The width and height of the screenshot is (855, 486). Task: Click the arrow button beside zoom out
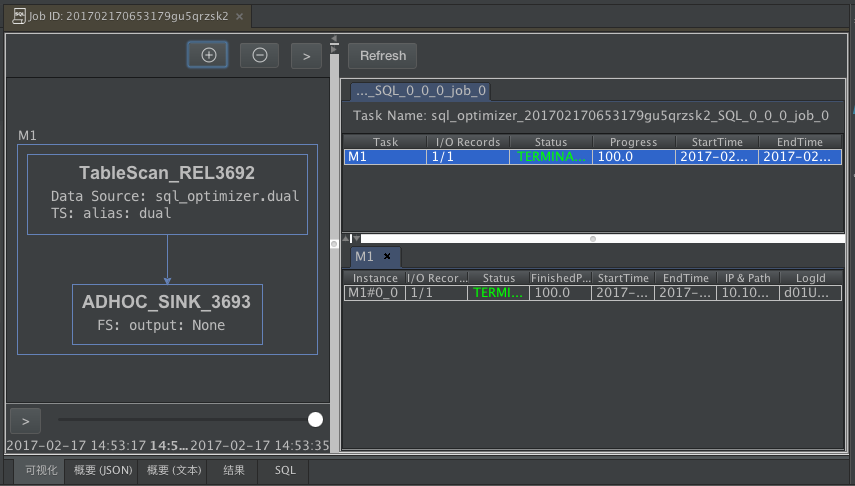pos(306,56)
